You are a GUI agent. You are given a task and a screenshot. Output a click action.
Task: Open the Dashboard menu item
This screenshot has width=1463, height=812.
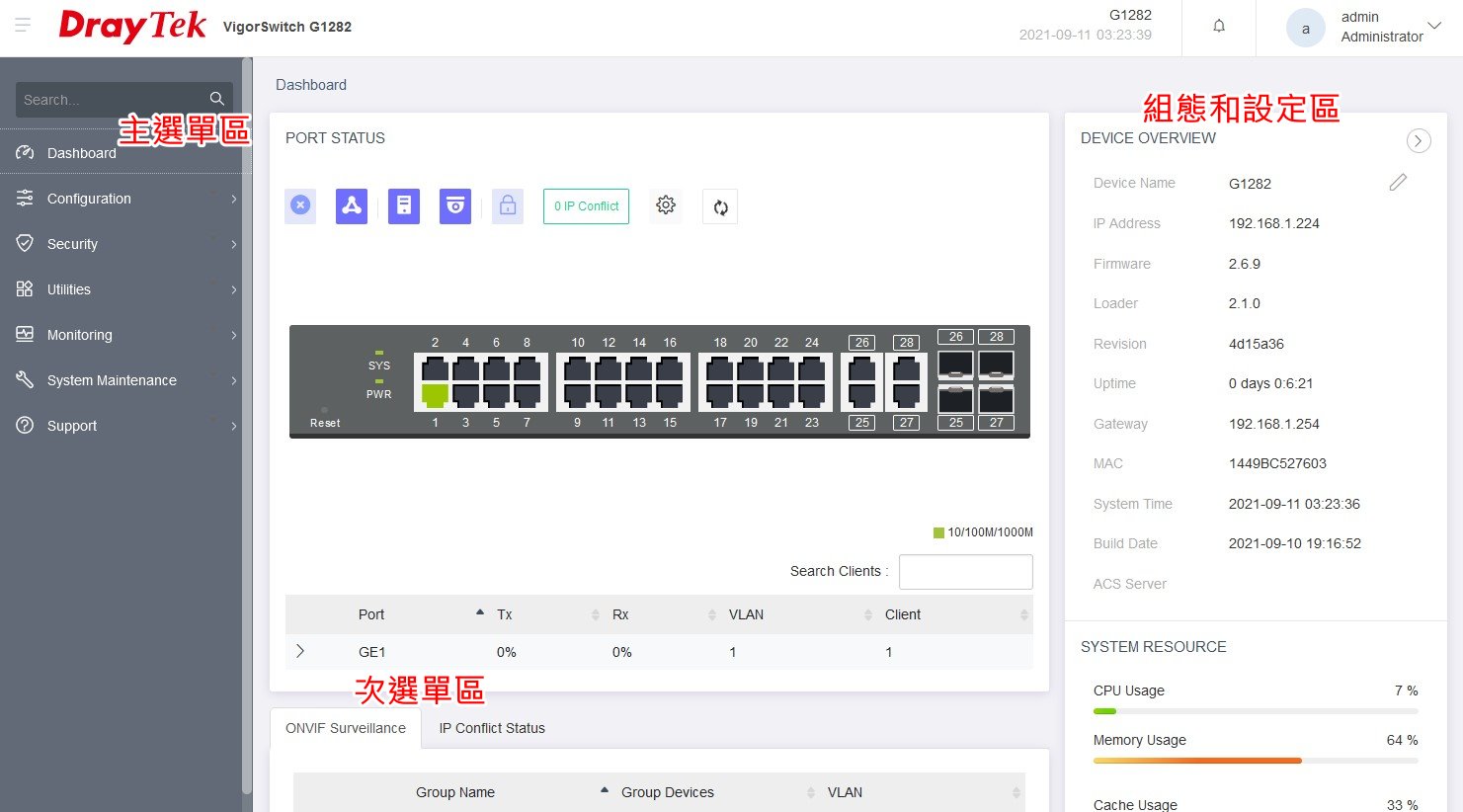coord(82,153)
